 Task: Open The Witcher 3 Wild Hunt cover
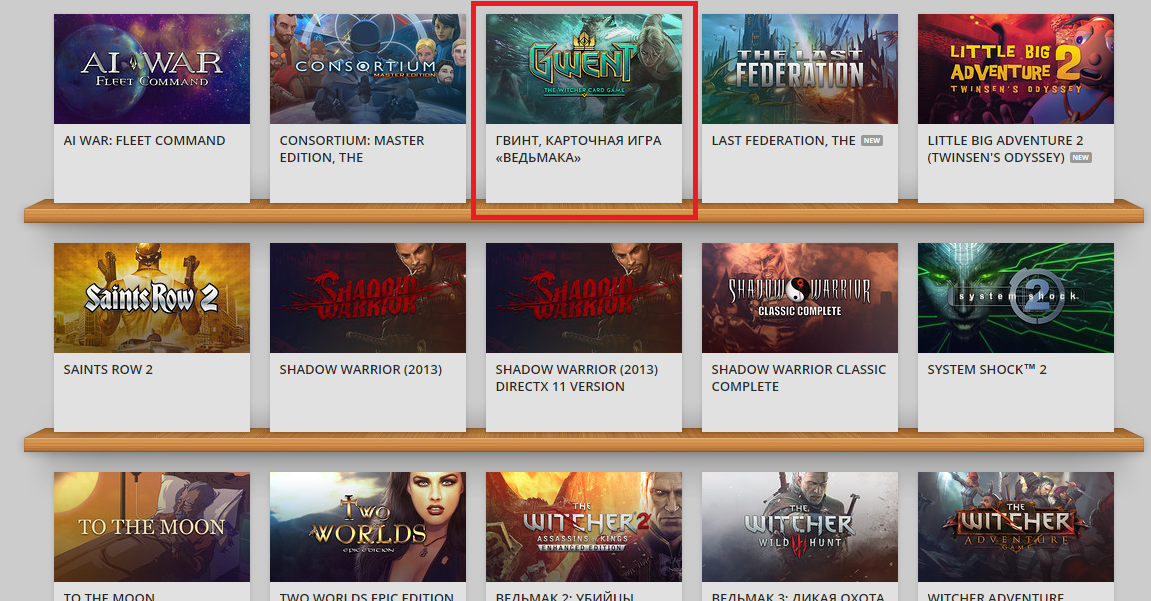pyautogui.click(x=799, y=527)
